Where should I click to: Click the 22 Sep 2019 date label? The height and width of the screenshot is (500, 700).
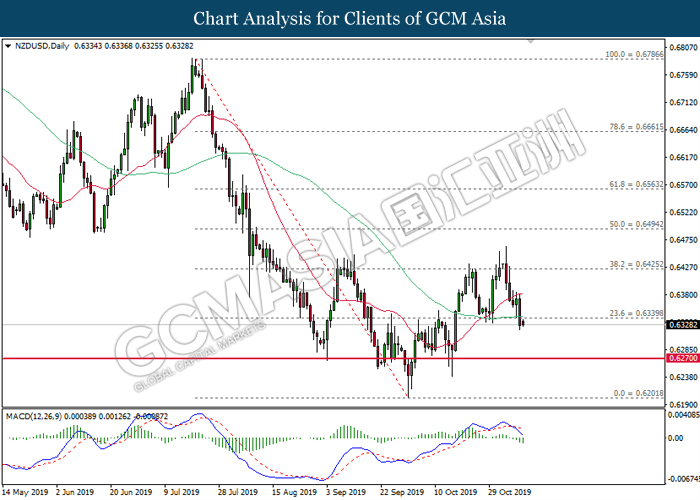402,492
